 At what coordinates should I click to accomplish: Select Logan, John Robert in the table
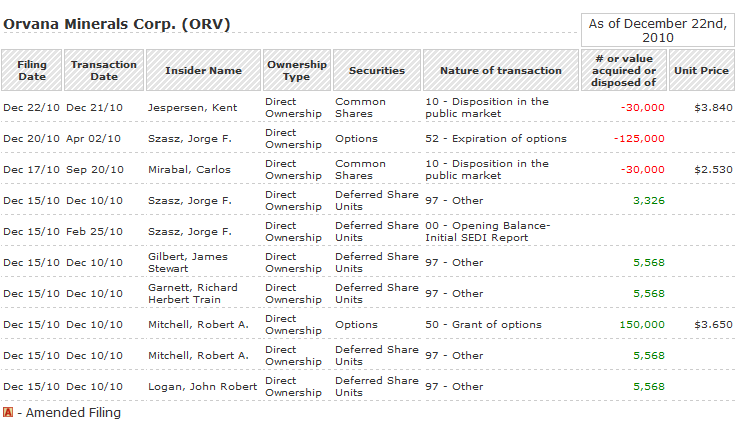[202, 386]
